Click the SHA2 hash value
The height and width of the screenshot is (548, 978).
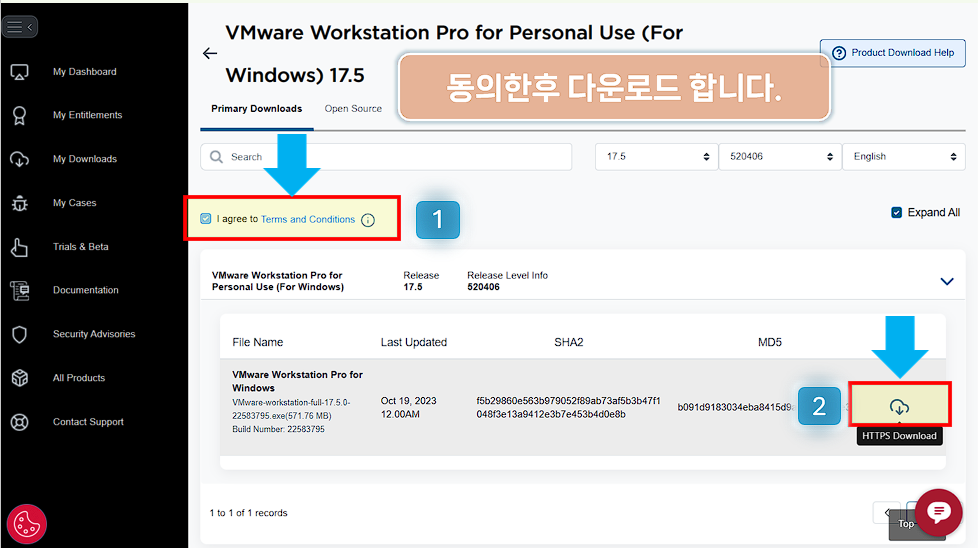568,408
